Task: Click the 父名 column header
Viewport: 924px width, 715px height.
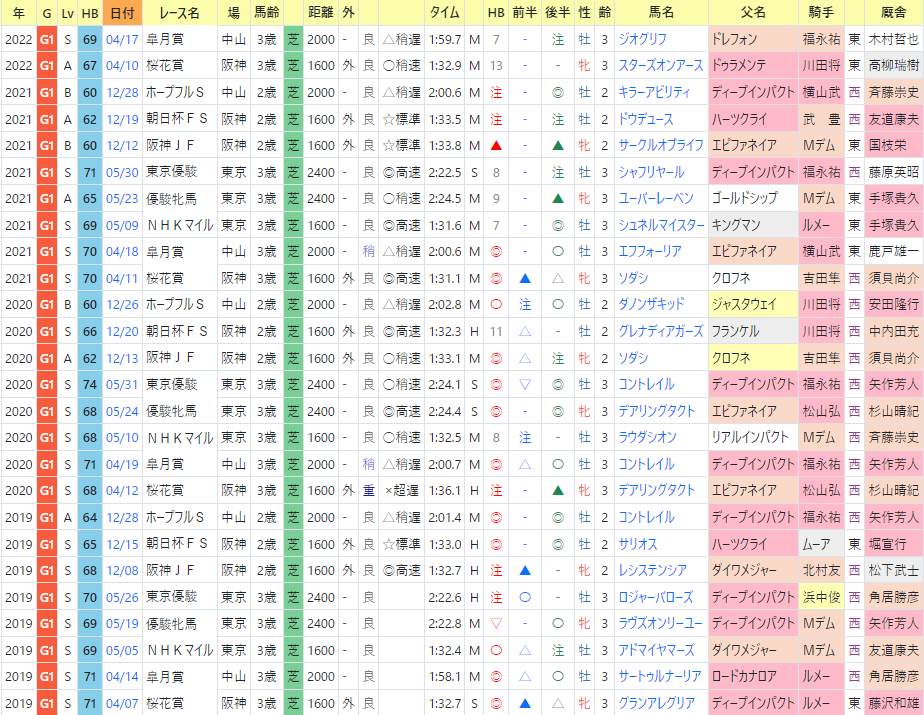Action: coord(753,12)
